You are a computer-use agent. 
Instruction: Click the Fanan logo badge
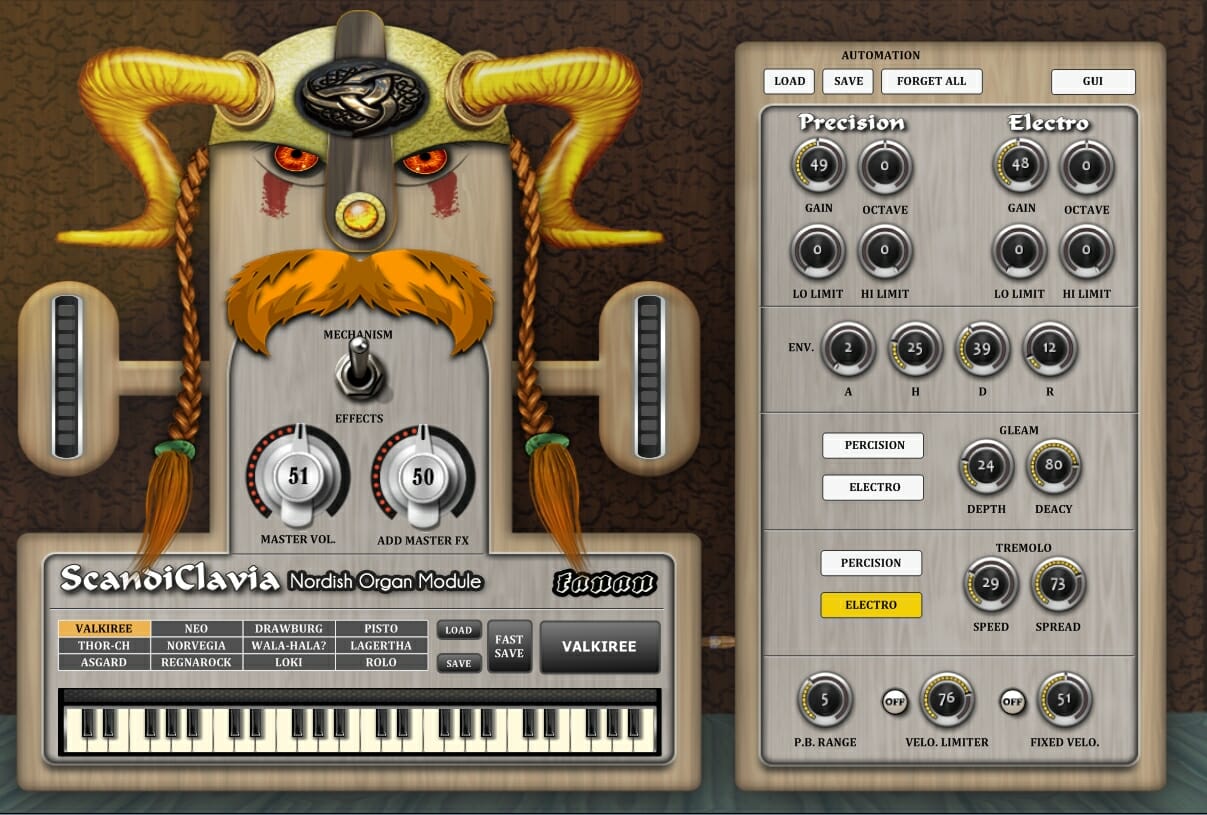click(603, 583)
